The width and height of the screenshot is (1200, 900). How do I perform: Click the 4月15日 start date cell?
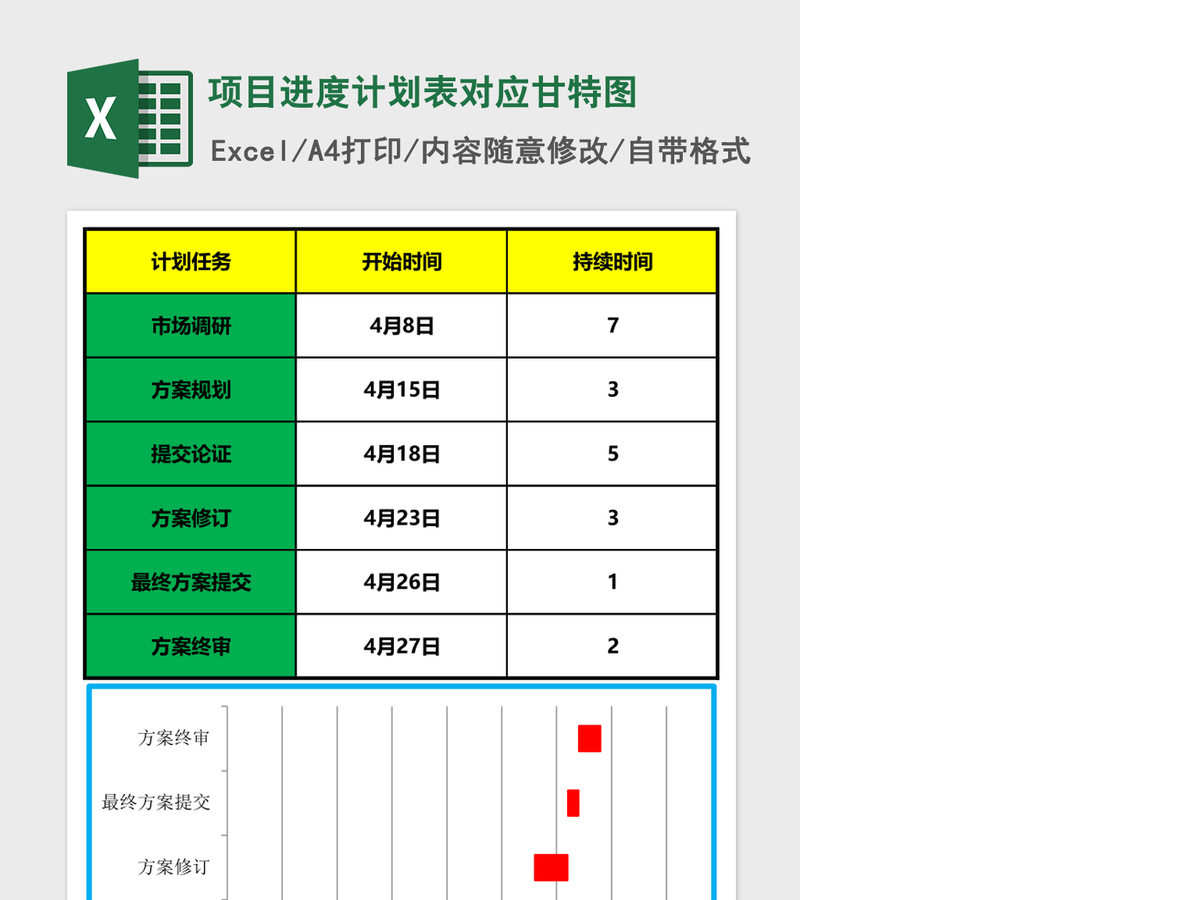pyautogui.click(x=402, y=390)
